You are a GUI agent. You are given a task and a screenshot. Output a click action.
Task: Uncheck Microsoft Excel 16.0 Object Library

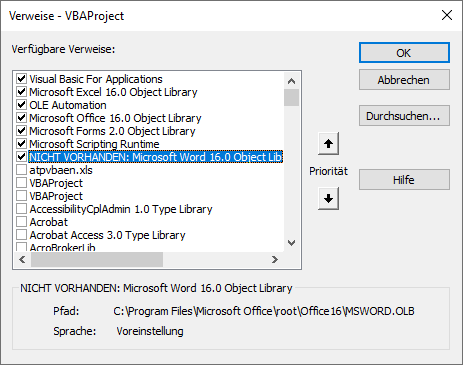21,92
